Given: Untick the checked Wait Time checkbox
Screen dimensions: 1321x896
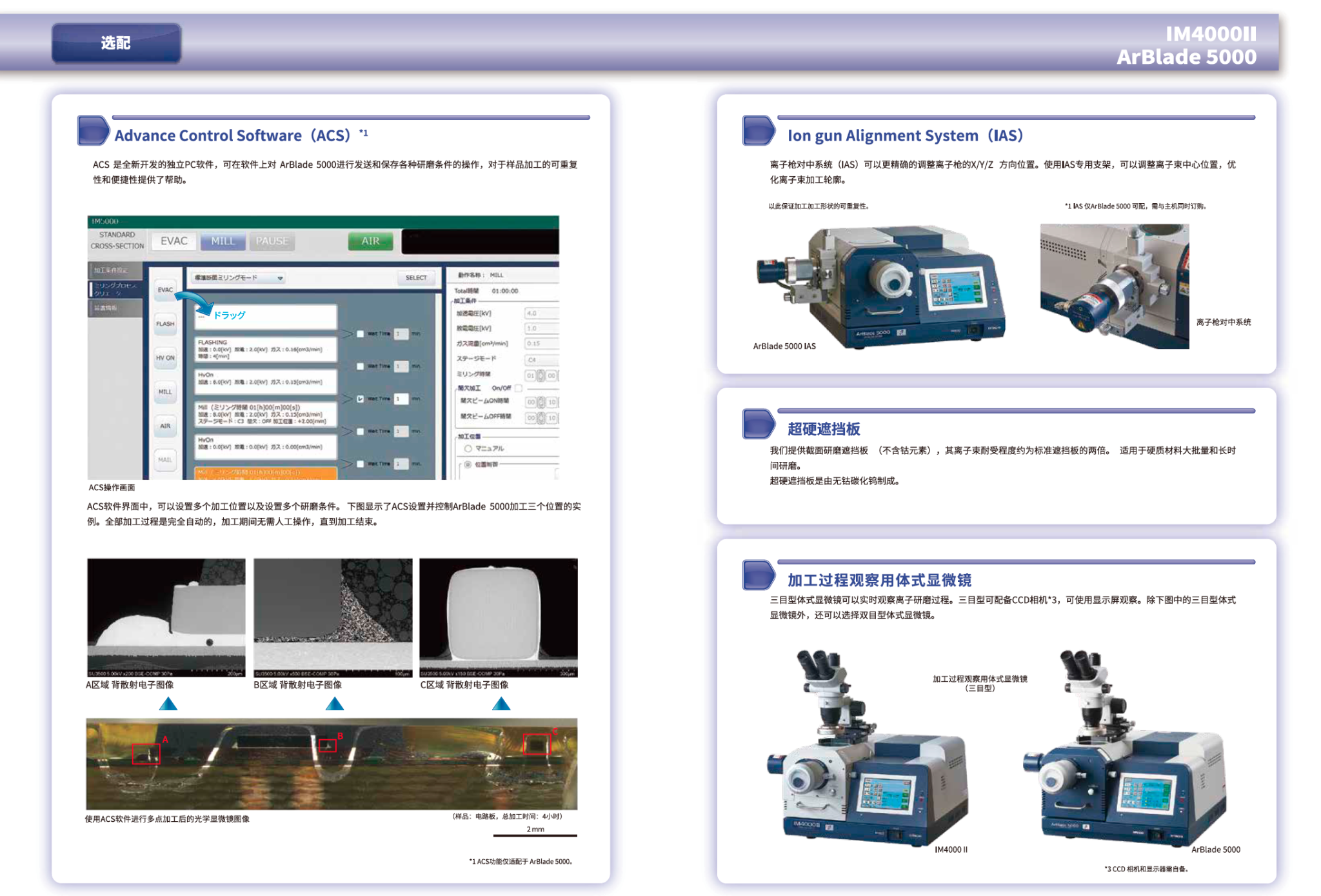Looking at the screenshot, I should (360, 399).
